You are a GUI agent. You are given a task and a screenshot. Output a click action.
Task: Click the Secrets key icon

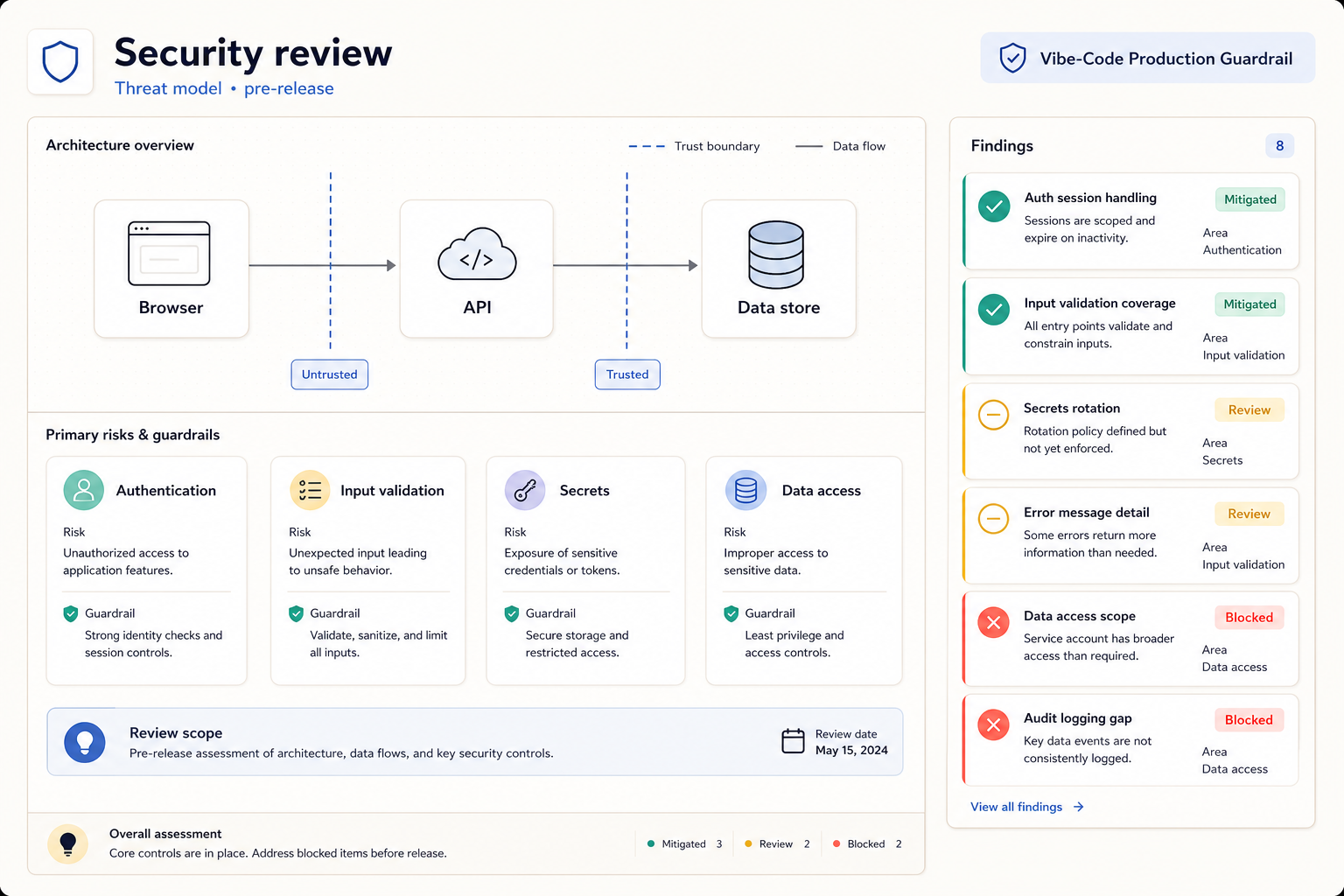tap(525, 490)
